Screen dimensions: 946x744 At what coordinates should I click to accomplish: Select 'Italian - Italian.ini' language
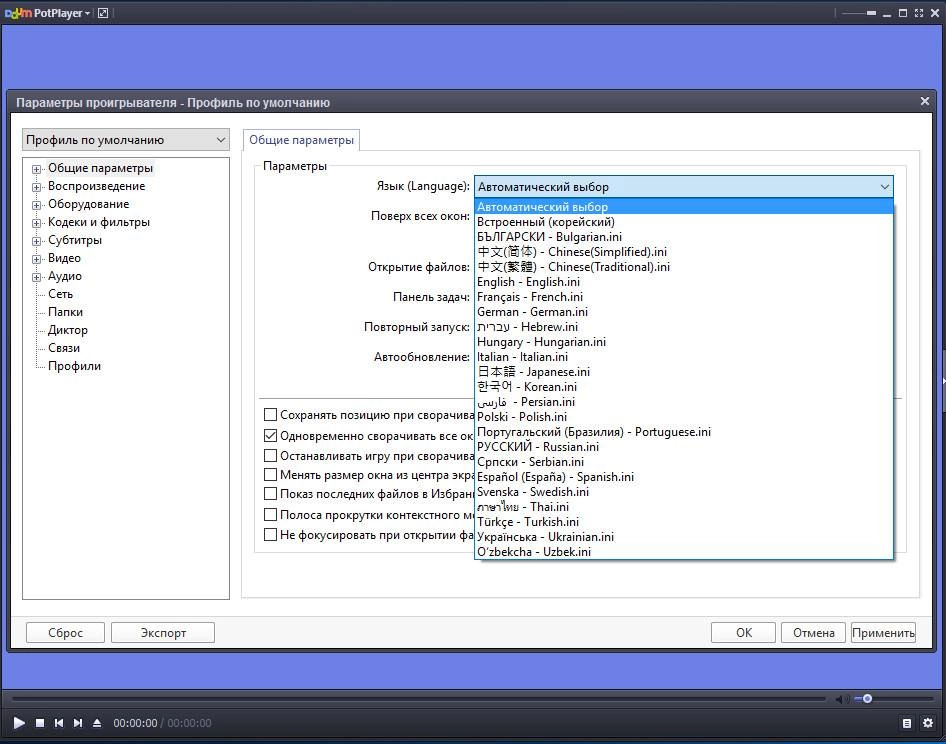(684, 357)
